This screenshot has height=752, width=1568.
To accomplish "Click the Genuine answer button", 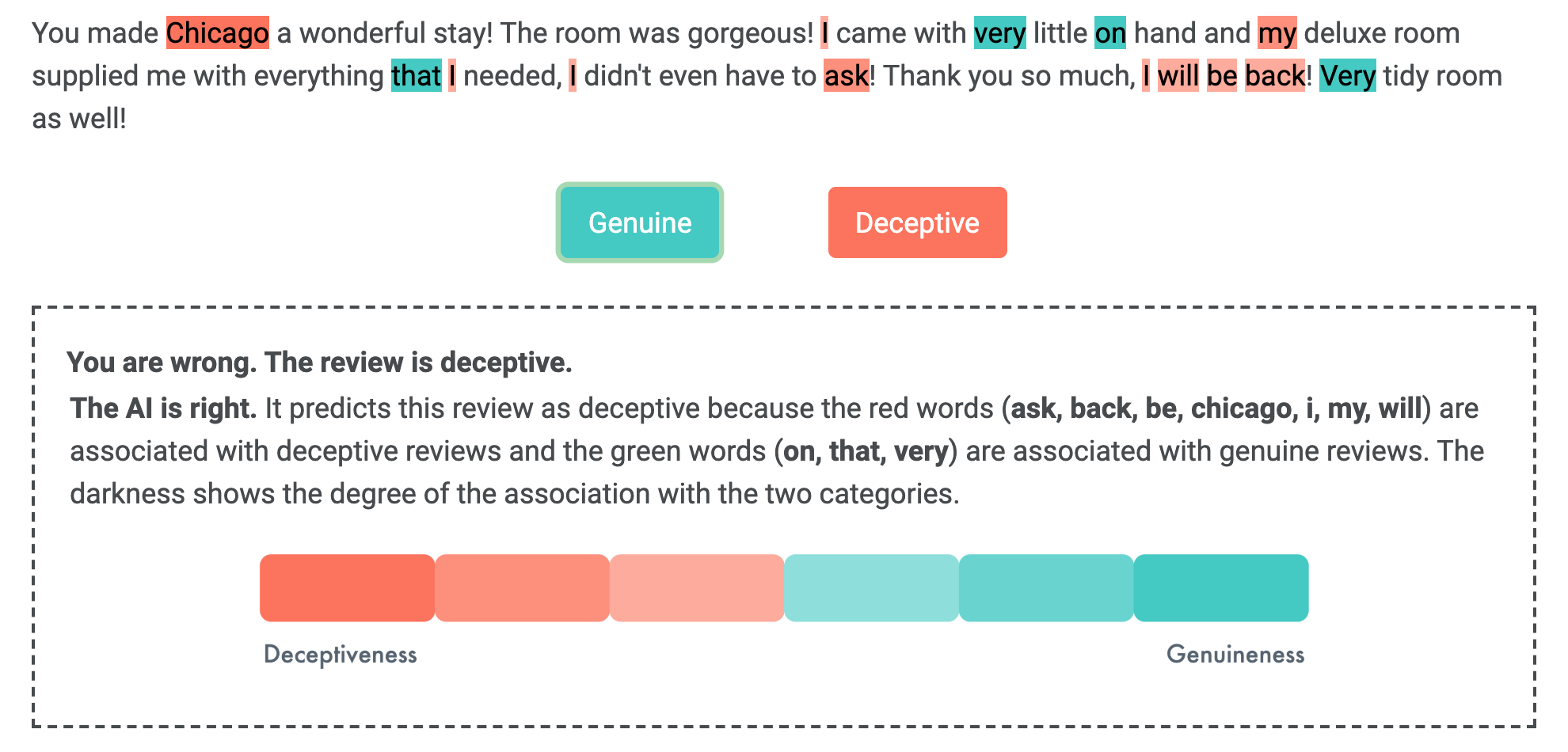I will [639, 222].
